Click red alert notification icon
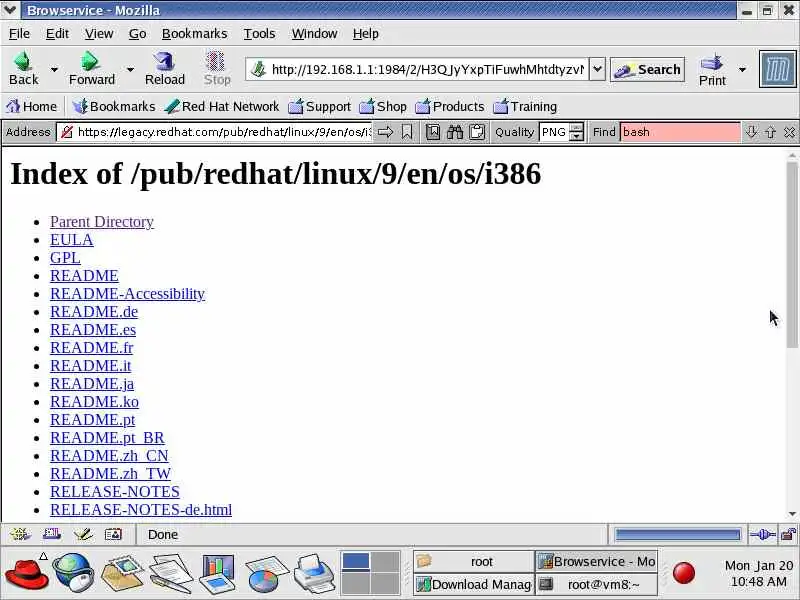 point(684,572)
